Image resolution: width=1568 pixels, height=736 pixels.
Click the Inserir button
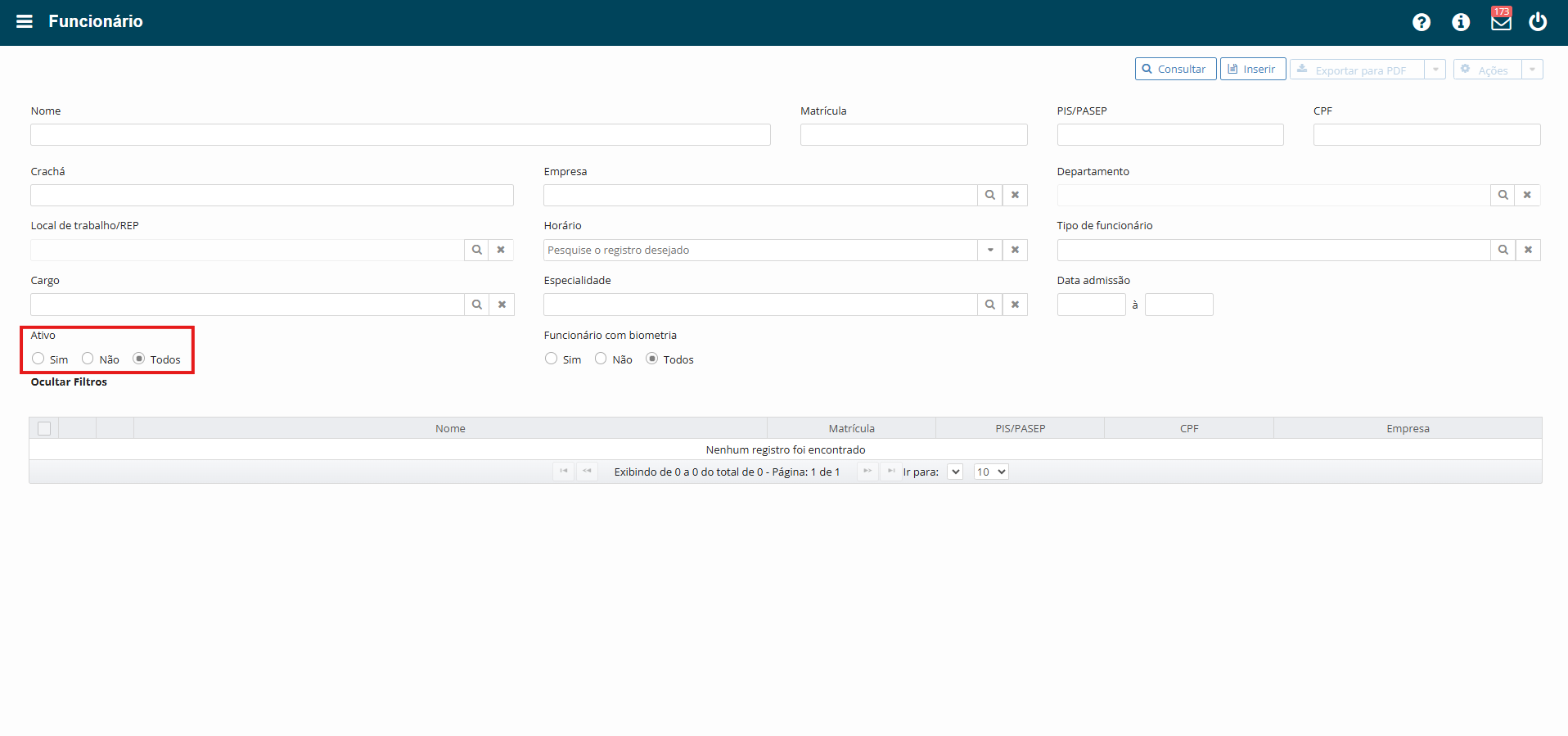click(x=1253, y=69)
